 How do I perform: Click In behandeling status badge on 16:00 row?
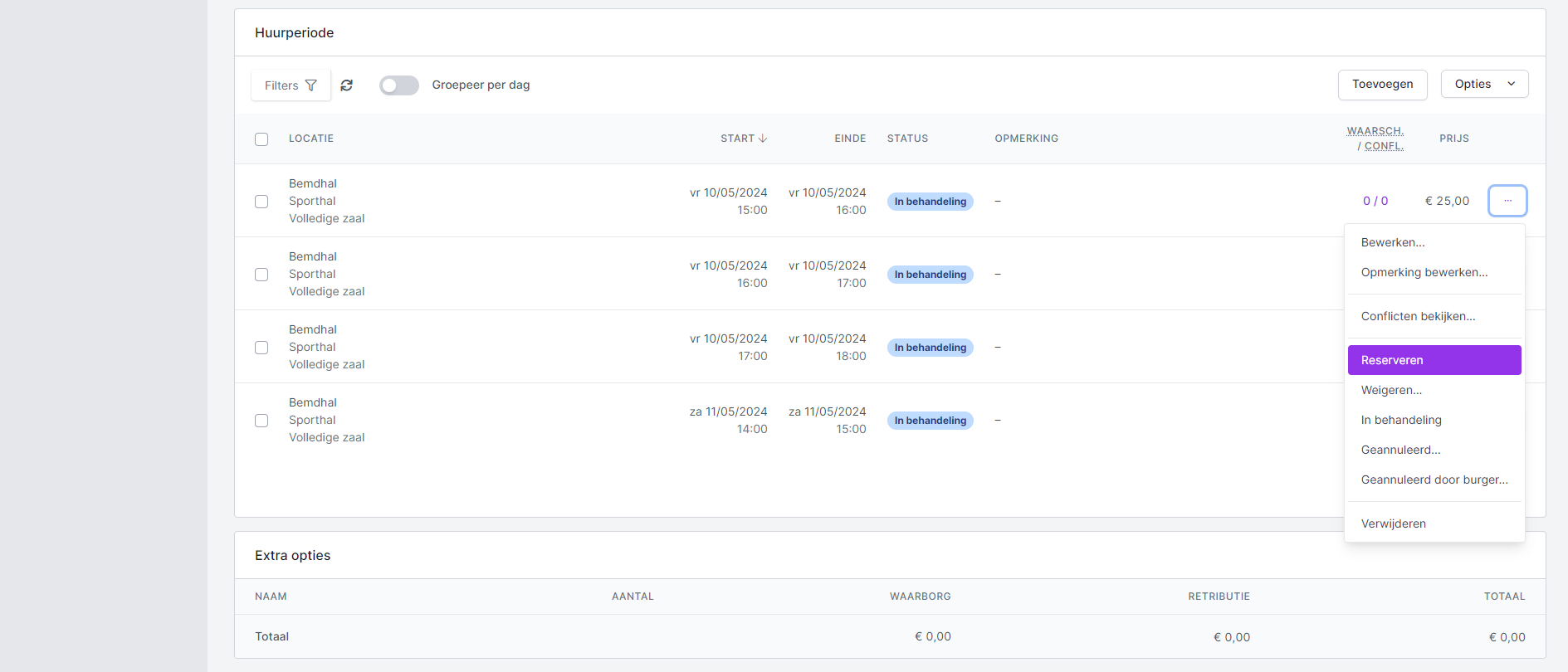pyautogui.click(x=930, y=275)
